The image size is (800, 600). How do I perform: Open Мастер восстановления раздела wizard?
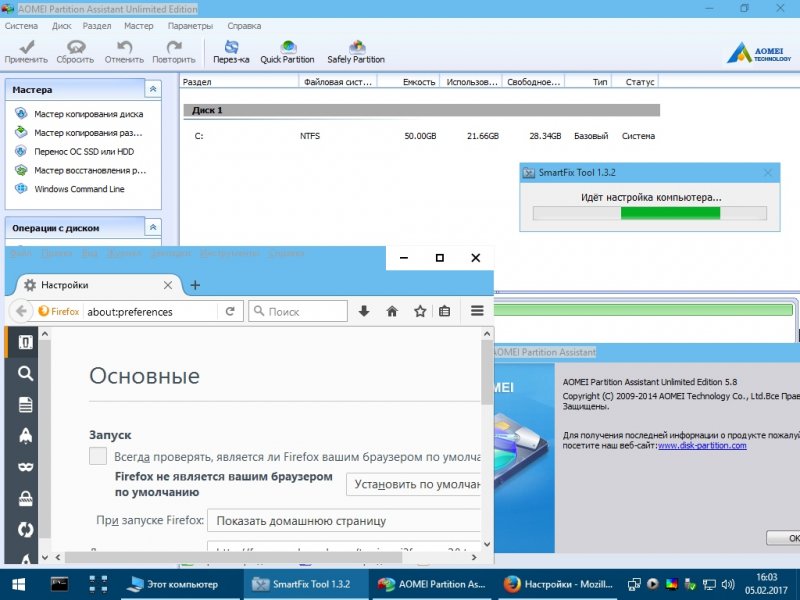90,170
